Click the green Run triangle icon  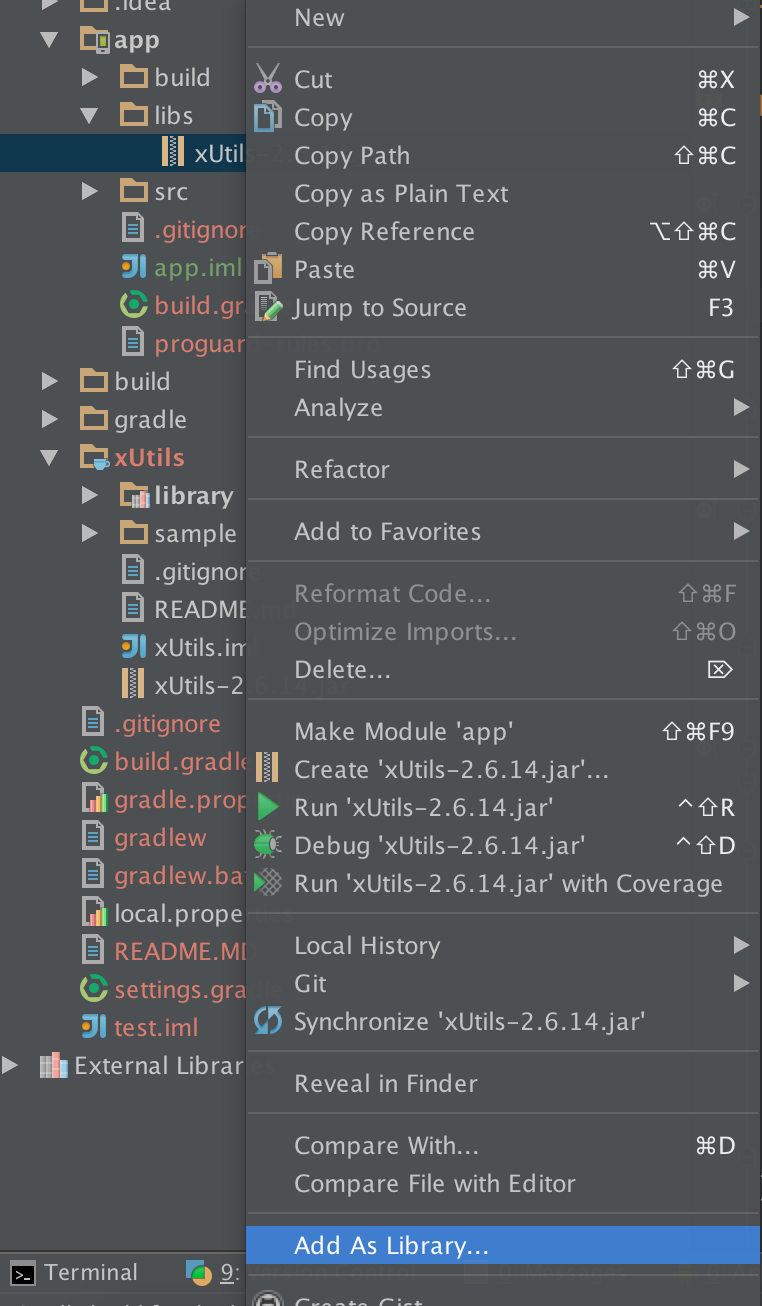click(x=267, y=807)
